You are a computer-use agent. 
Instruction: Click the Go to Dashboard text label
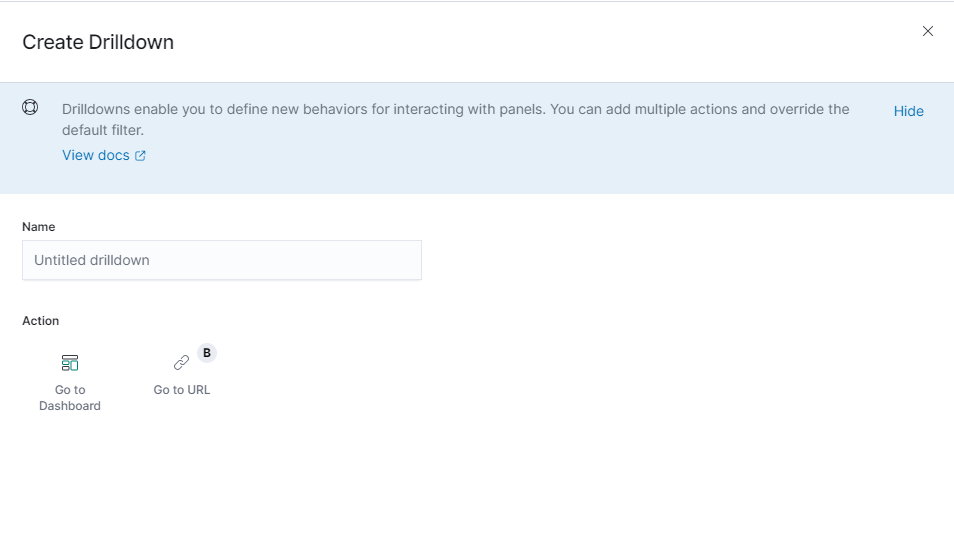coord(70,397)
